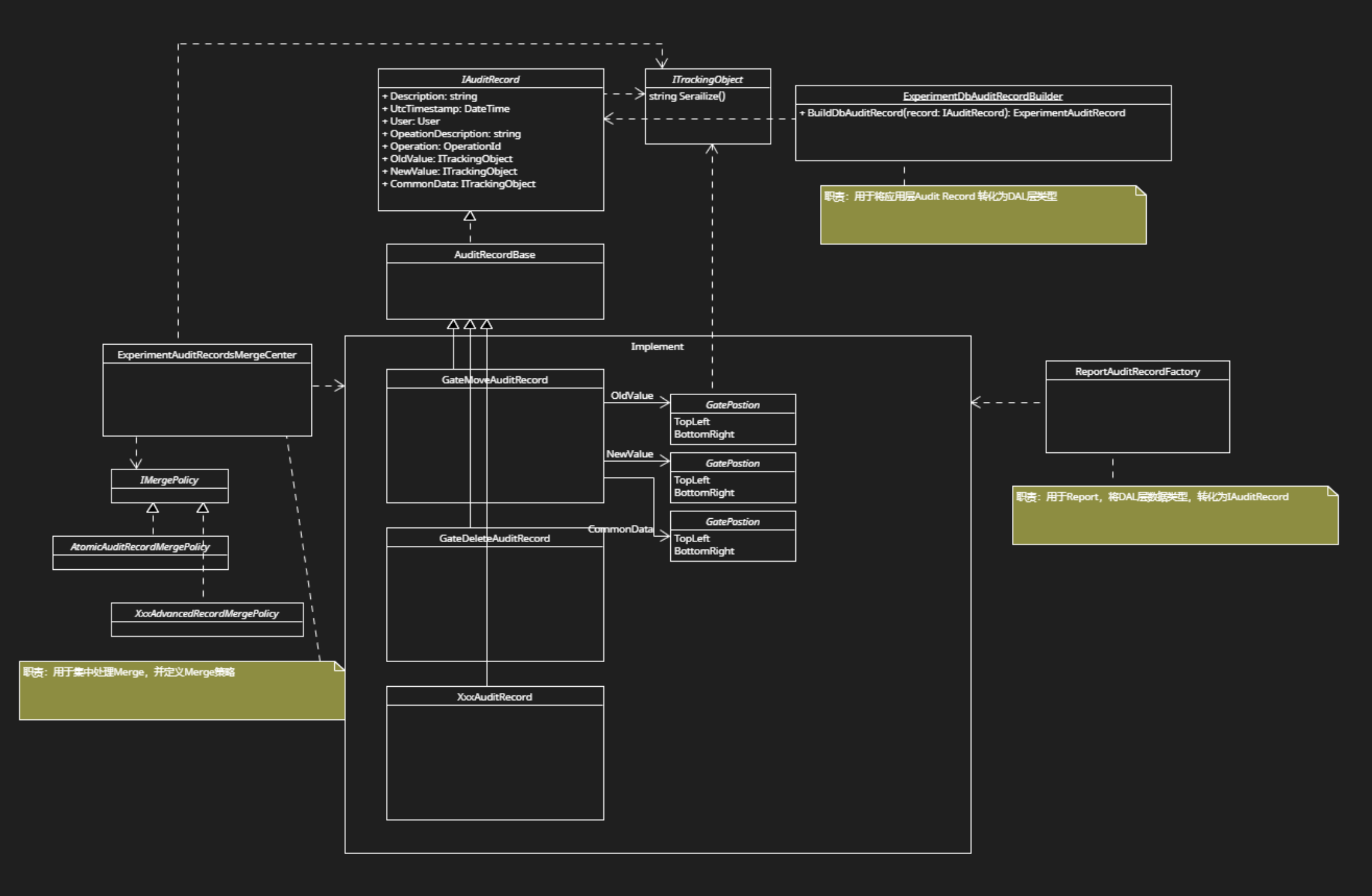Click the note about Report converting to IAuditRecord
This screenshot has height=896, width=1372.
click(1175, 515)
